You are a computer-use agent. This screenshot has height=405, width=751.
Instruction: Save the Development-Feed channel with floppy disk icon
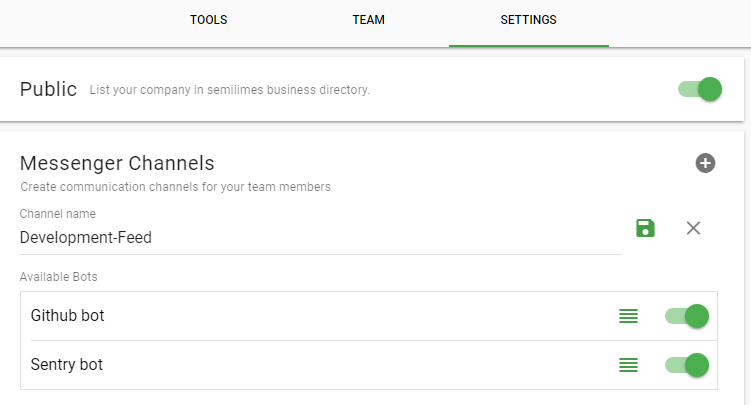(x=645, y=228)
